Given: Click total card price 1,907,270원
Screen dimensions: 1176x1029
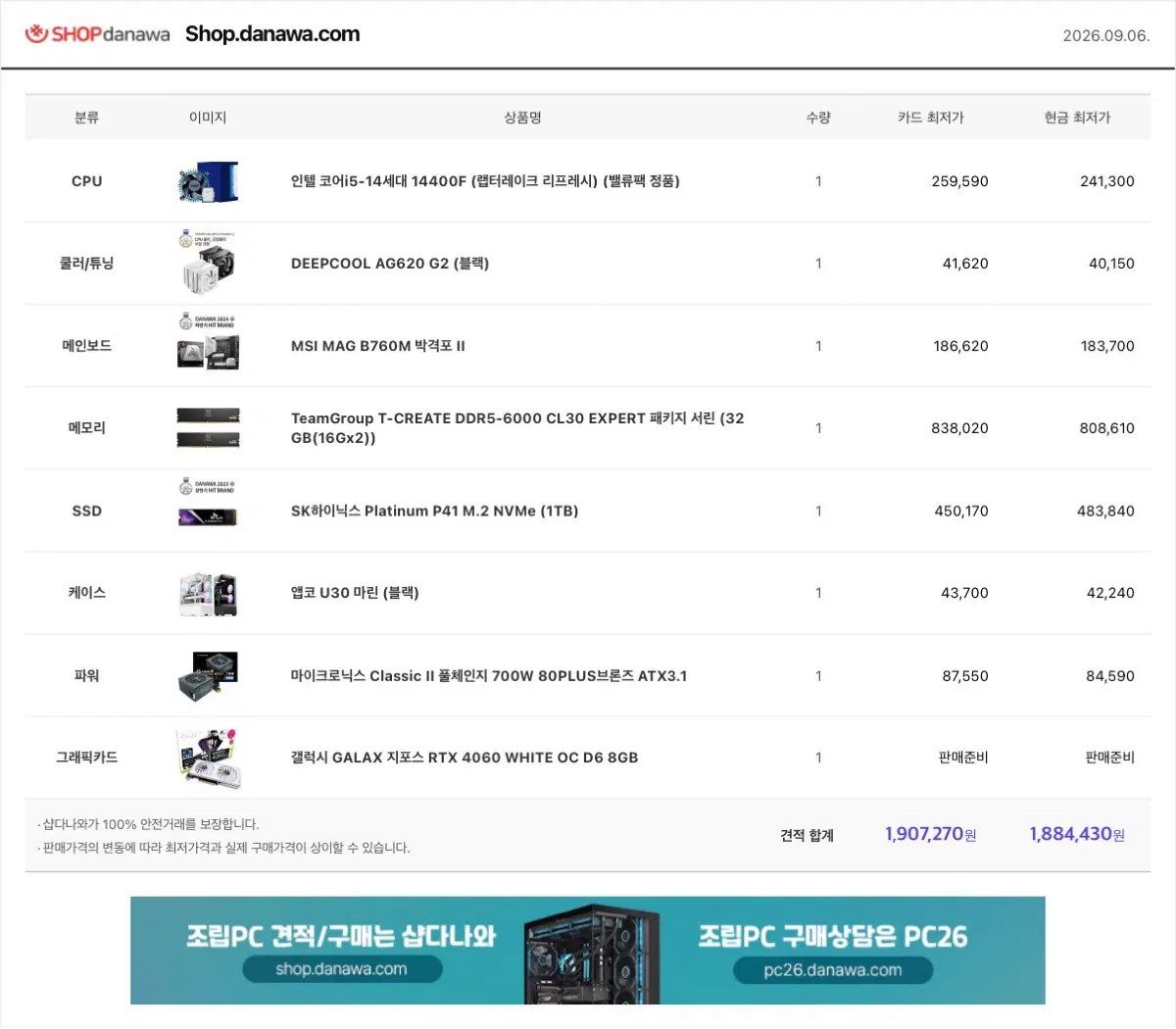Looking at the screenshot, I should click(x=931, y=834).
